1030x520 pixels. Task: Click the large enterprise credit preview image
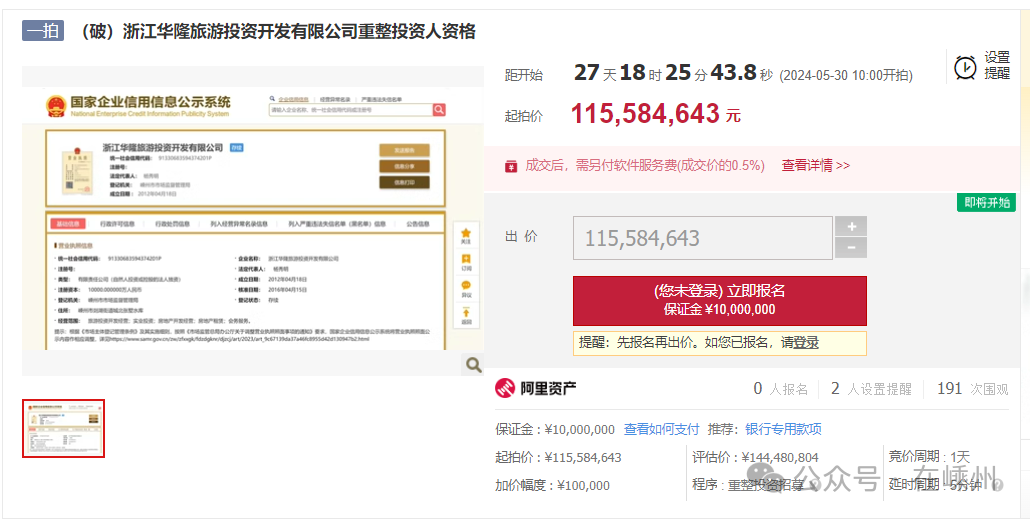[252, 220]
